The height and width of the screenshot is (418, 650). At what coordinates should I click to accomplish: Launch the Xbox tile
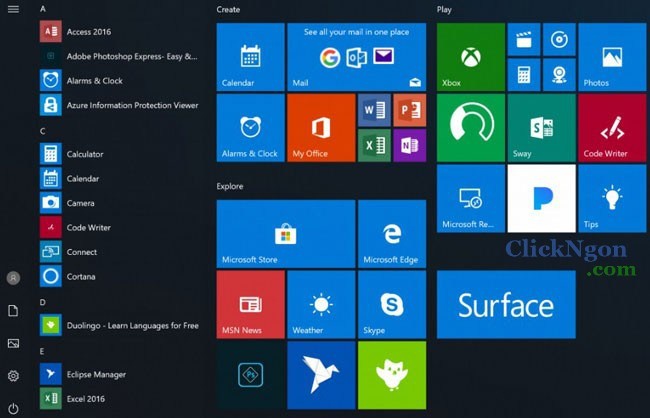point(471,57)
